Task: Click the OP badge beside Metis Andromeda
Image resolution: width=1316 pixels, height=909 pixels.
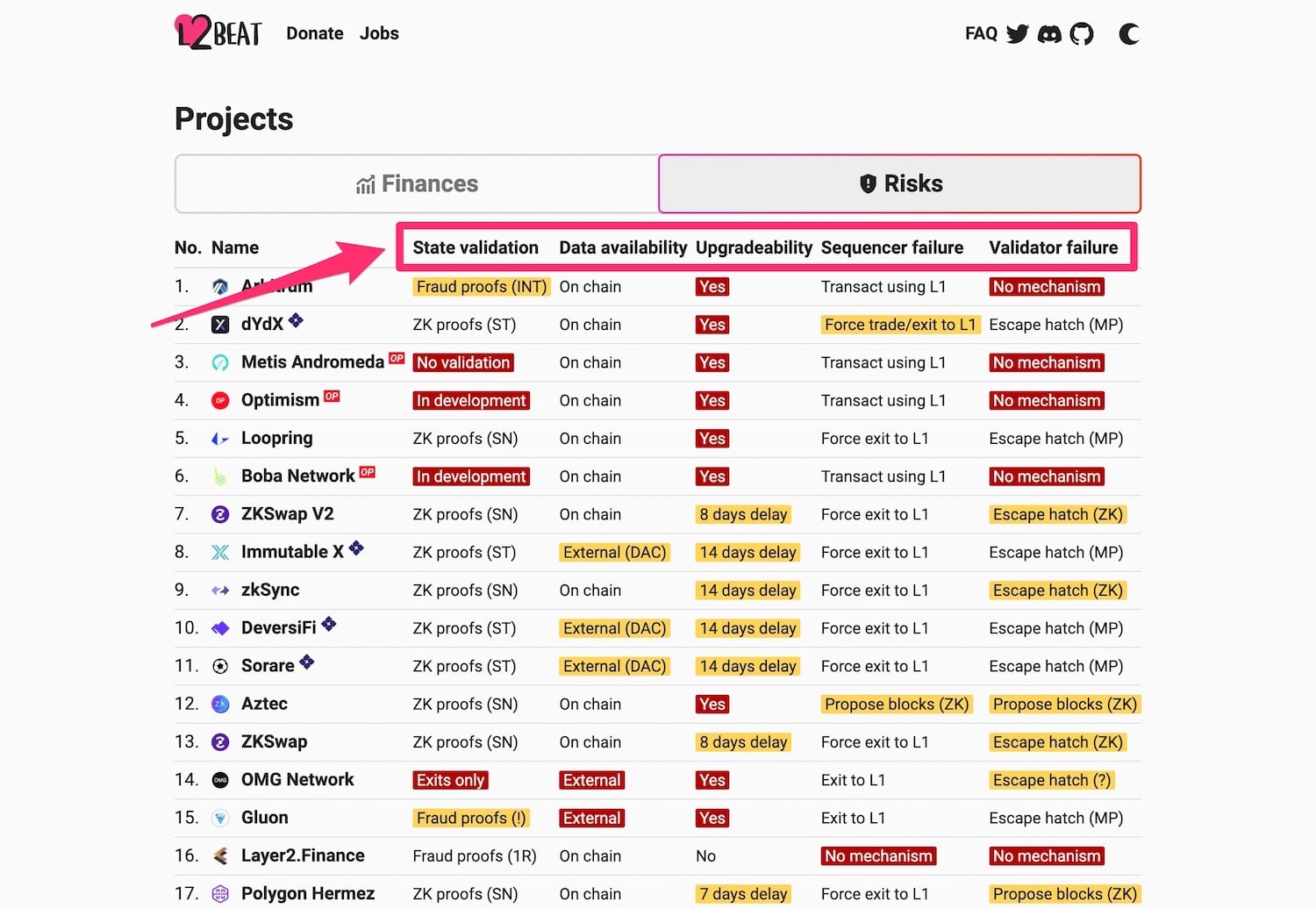Action: coord(397,358)
